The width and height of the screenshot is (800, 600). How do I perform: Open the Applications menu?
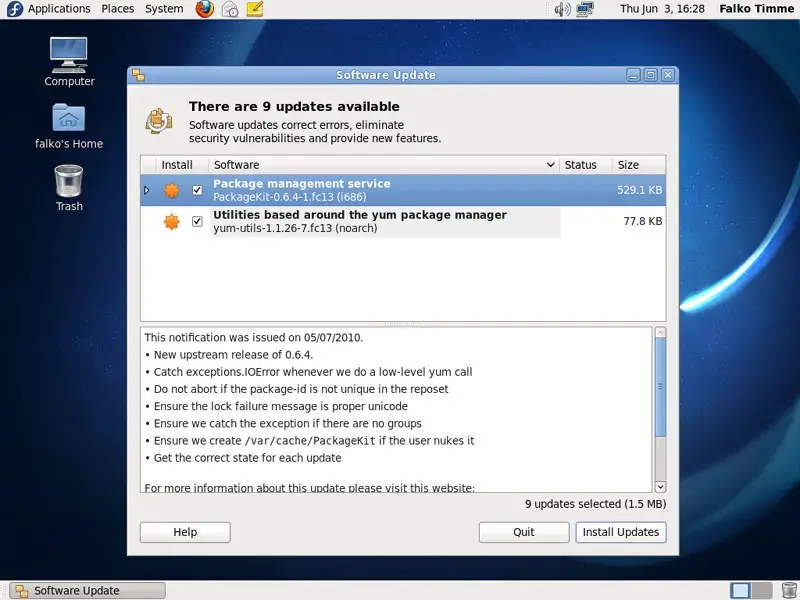click(59, 9)
